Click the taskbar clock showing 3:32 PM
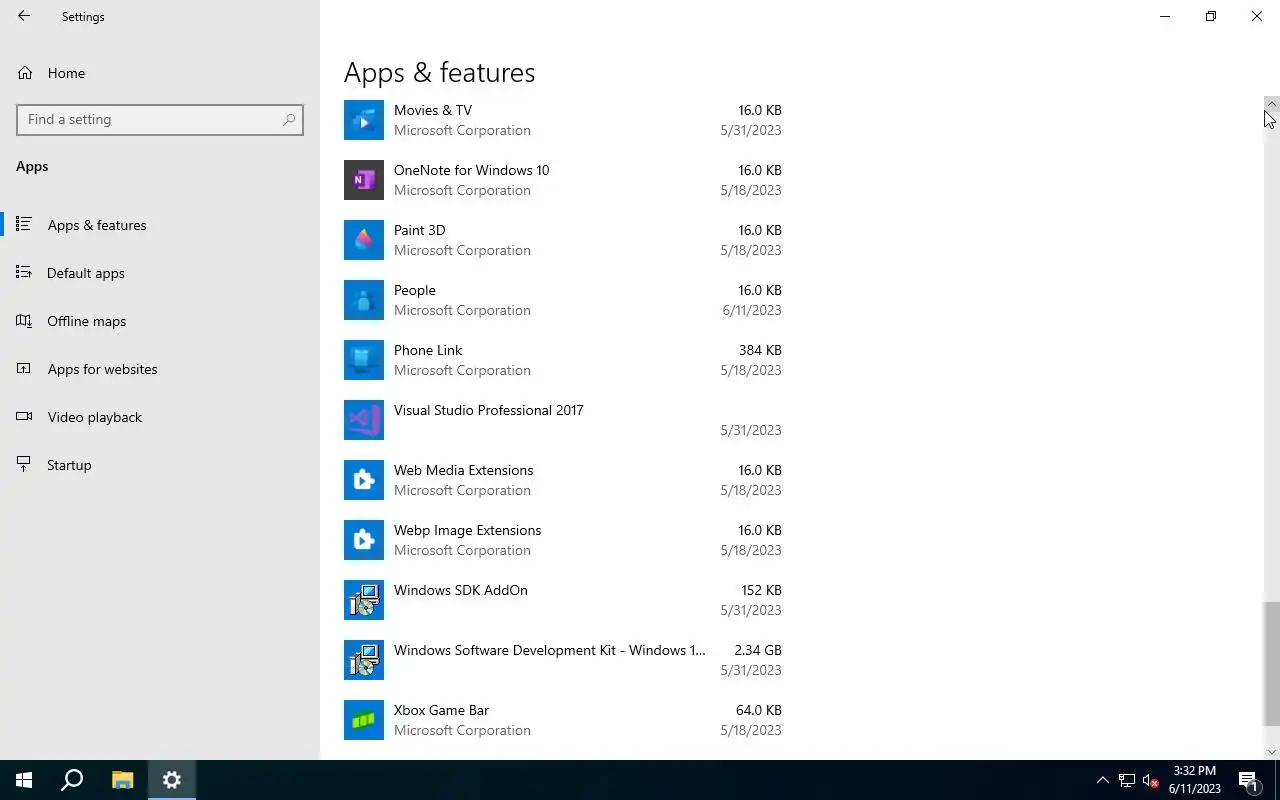Image resolution: width=1280 pixels, height=800 pixels. [x=1195, y=780]
